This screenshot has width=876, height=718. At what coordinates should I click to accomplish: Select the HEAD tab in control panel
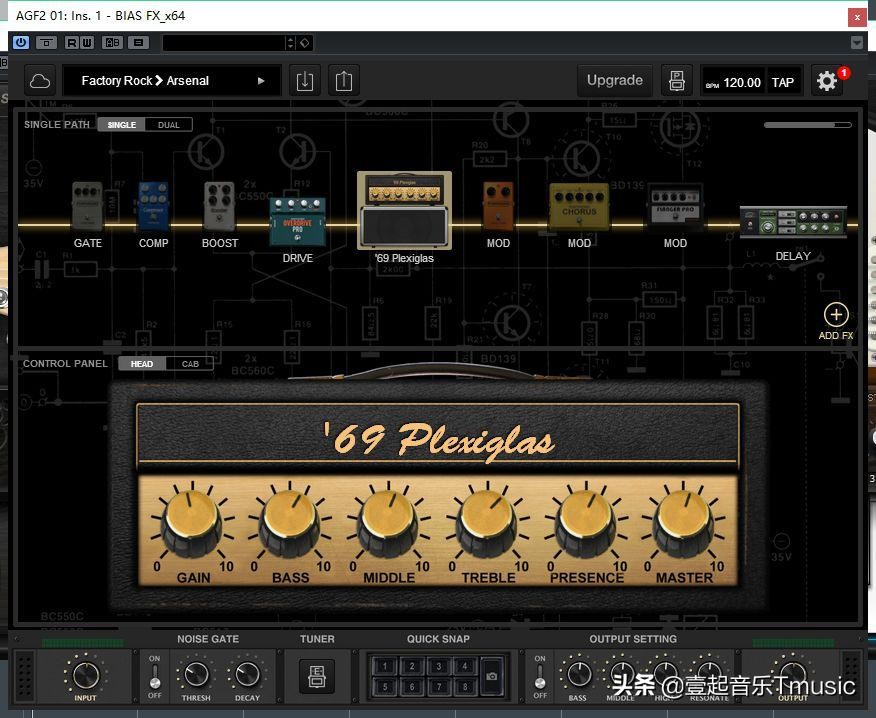[142, 364]
